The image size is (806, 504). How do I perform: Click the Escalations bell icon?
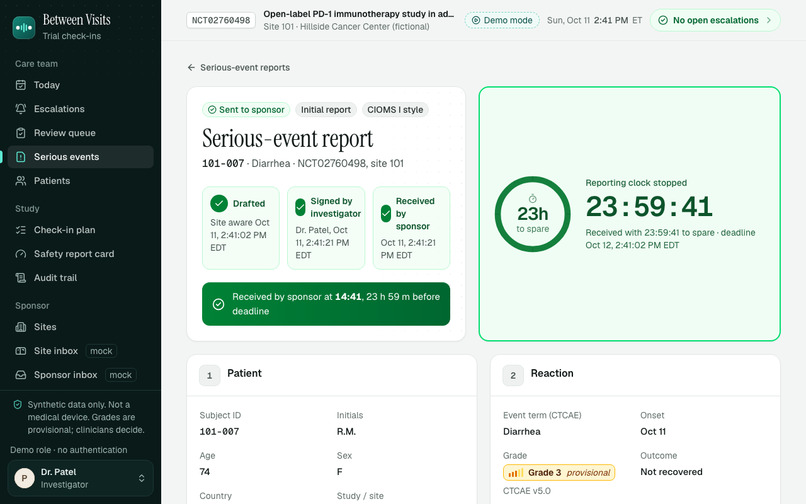(x=21, y=109)
